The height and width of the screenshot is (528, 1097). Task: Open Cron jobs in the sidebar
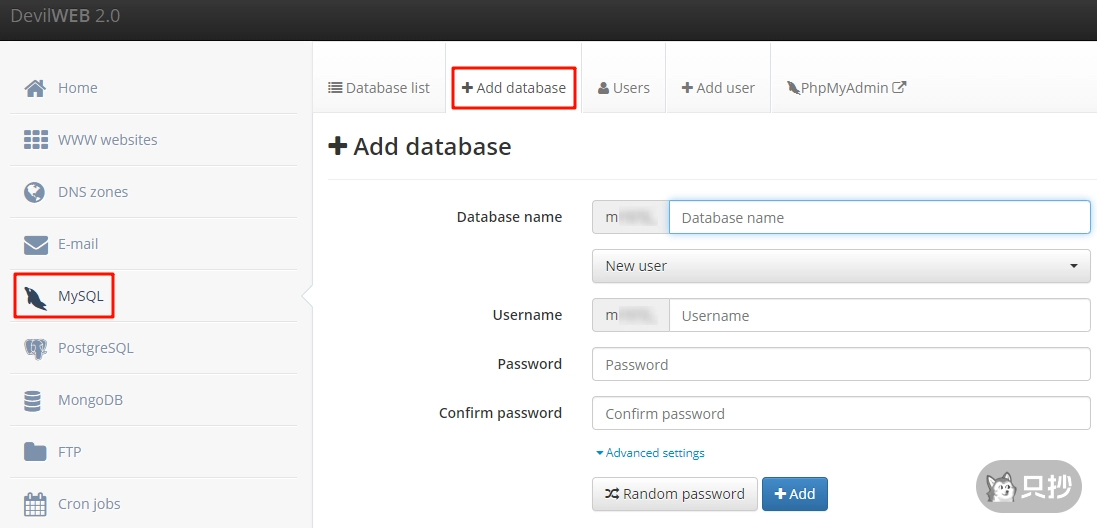point(153,504)
